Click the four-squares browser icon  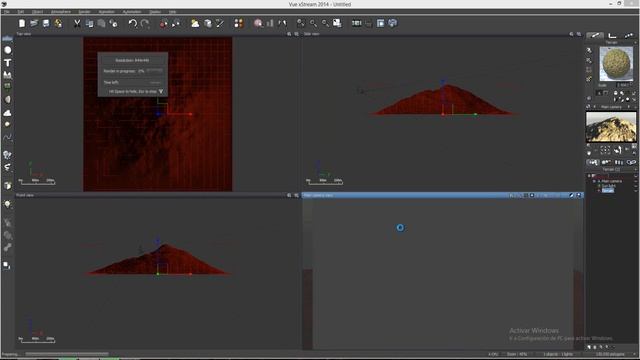coord(239,23)
